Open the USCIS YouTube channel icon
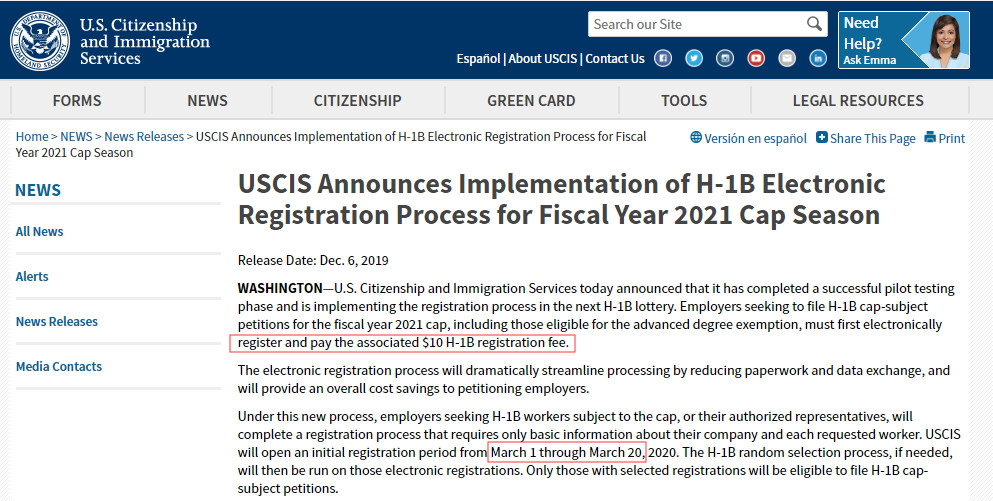This screenshot has height=501, width=993. (x=756, y=59)
